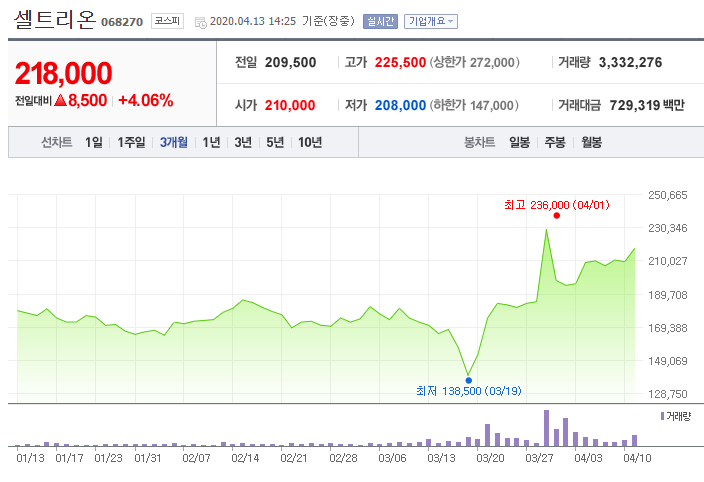Viewport: 704px width, 482px height.
Task: Click the upper limit 상한가 272,000 text
Action: [475, 62]
